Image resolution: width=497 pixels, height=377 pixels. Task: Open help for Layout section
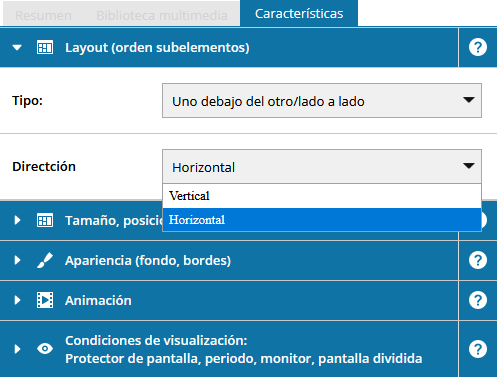478,47
